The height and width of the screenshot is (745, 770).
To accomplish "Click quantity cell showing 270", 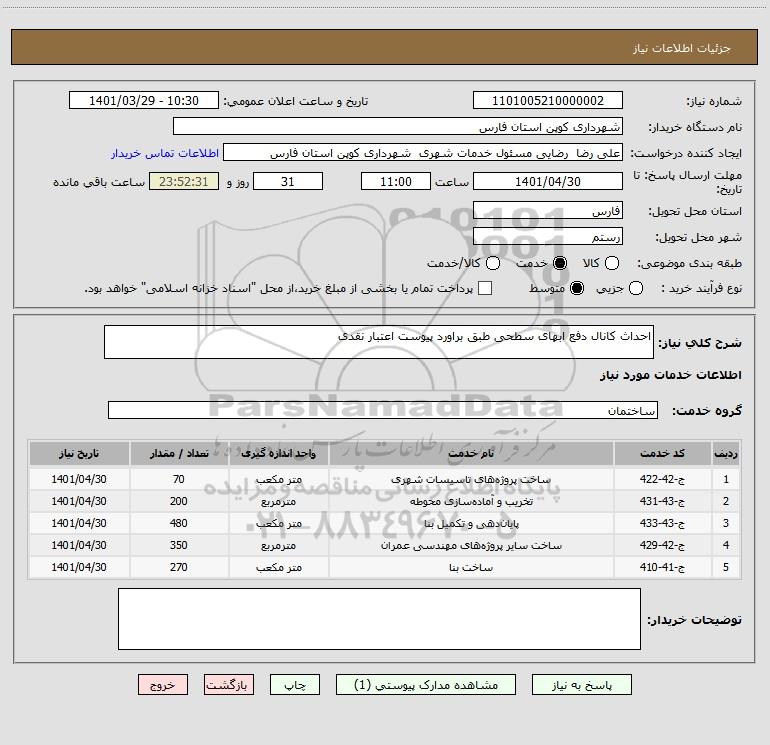I will tap(179, 567).
